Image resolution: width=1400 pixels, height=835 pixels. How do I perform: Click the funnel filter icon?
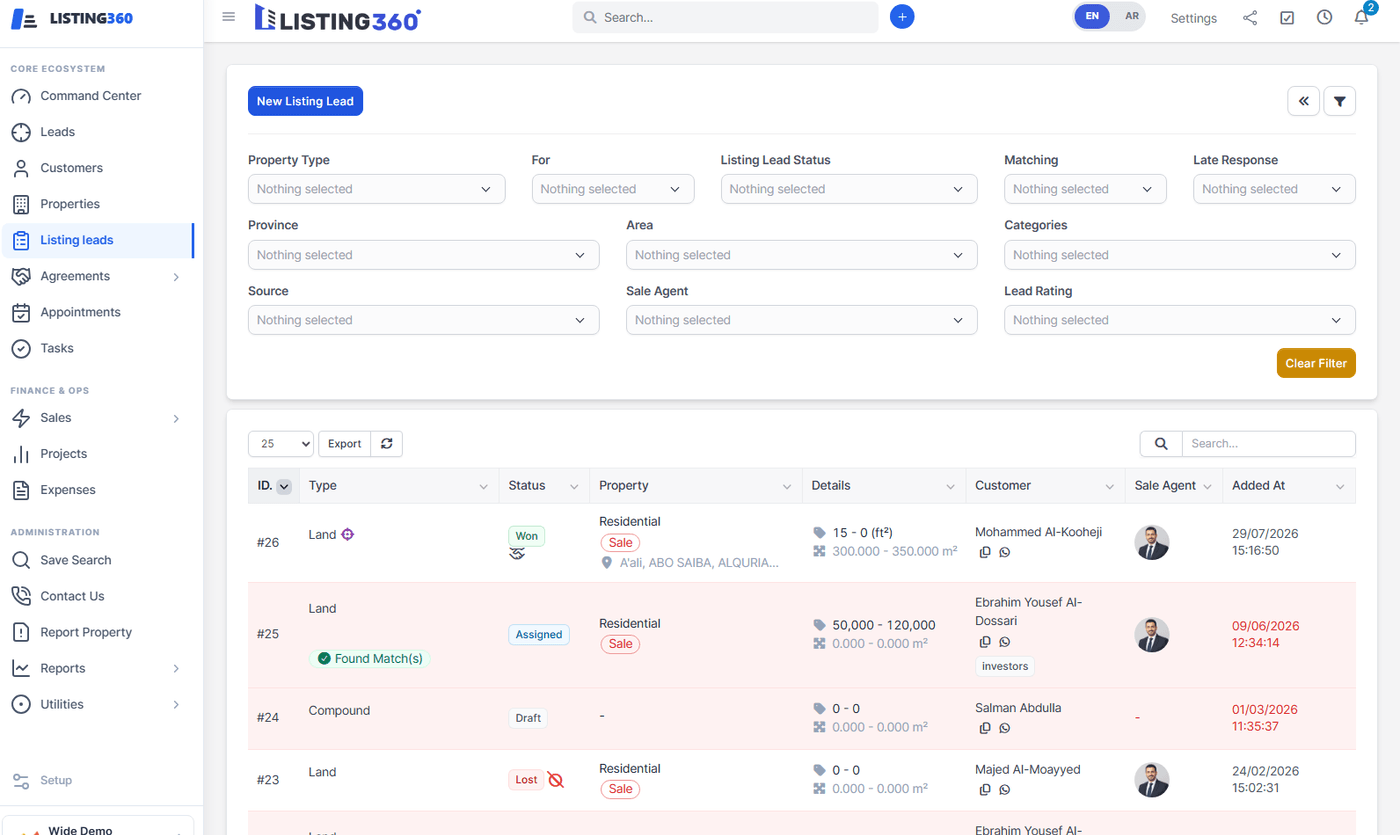click(x=1339, y=101)
